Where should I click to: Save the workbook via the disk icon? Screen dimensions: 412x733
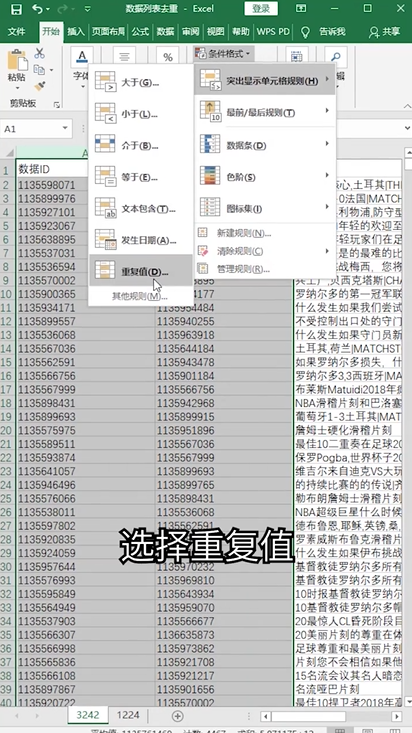click(16, 9)
